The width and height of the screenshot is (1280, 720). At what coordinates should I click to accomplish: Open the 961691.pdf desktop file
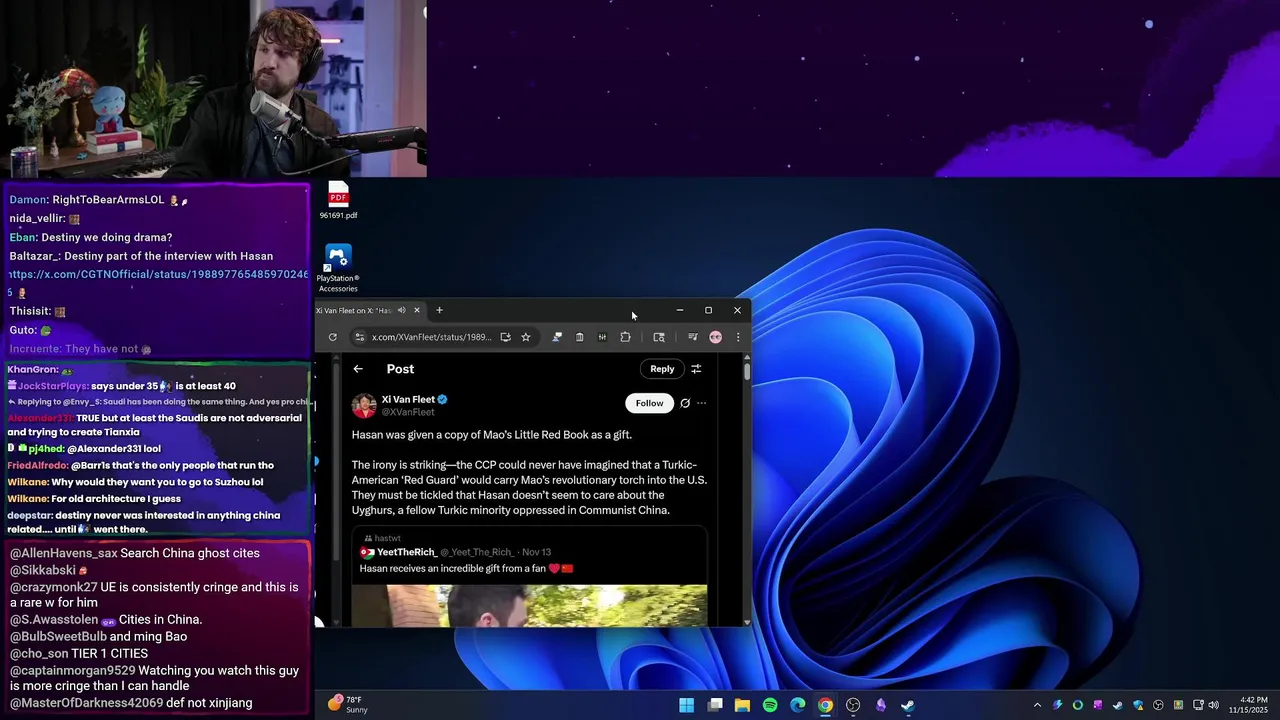pos(338,200)
